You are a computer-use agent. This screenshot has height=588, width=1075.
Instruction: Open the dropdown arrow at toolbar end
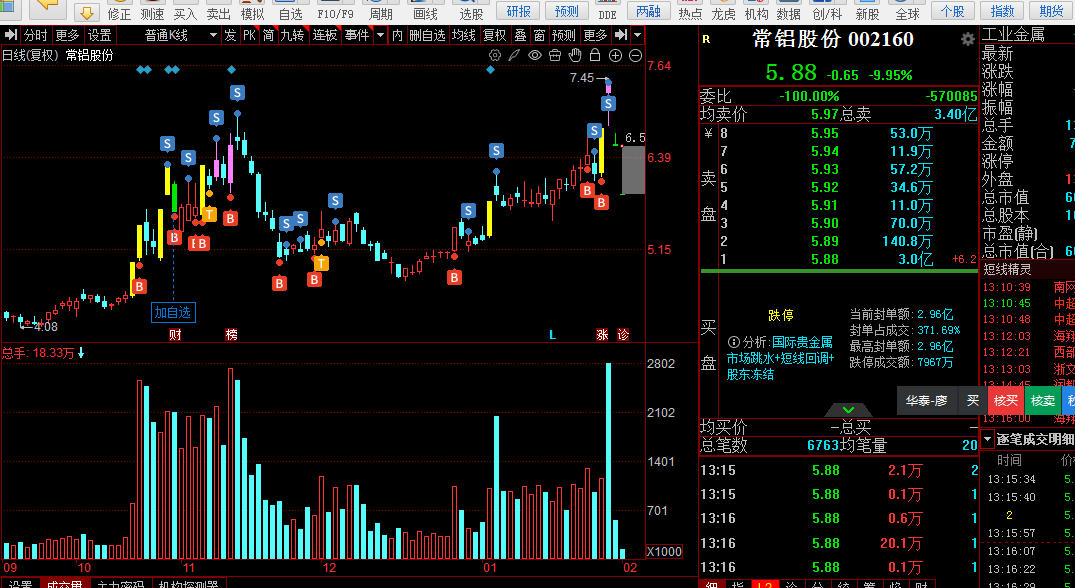(638, 35)
